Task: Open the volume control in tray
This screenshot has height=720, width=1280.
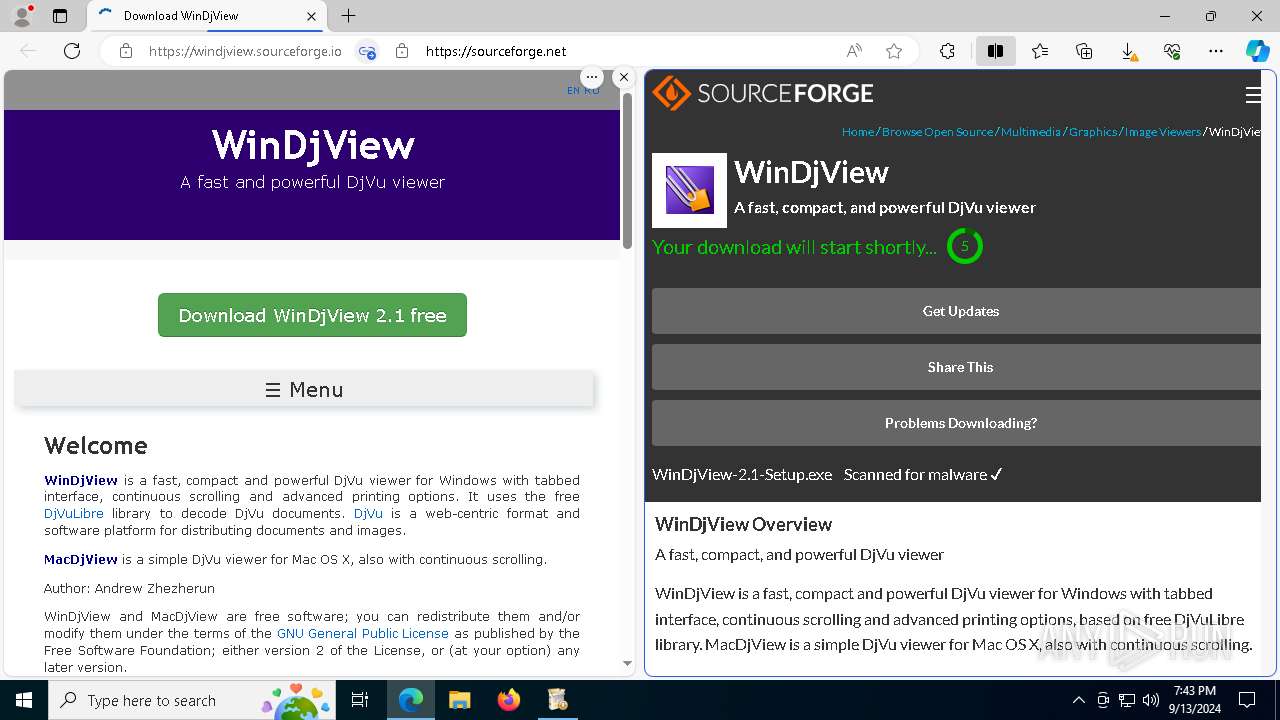Action: 1151,700
